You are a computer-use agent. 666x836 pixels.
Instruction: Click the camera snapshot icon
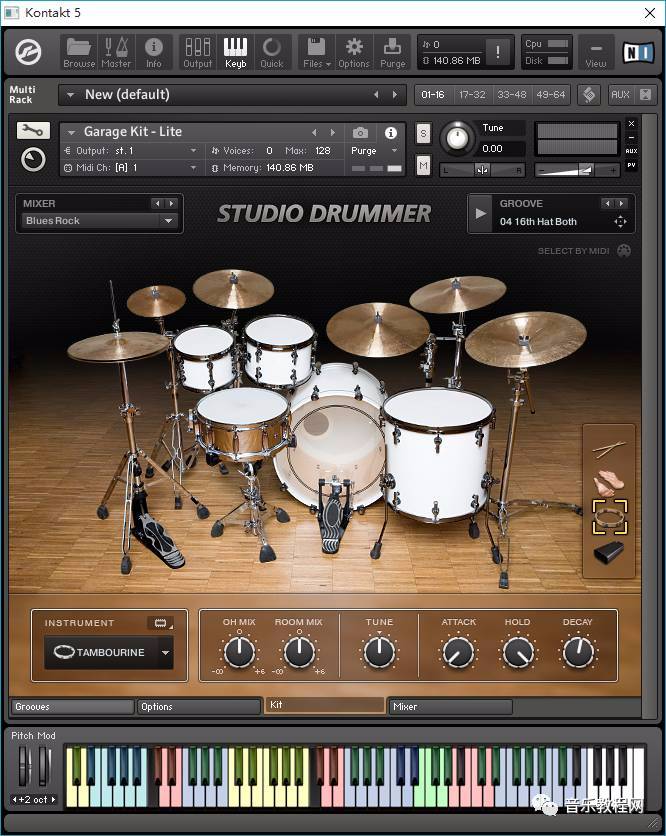[x=360, y=133]
